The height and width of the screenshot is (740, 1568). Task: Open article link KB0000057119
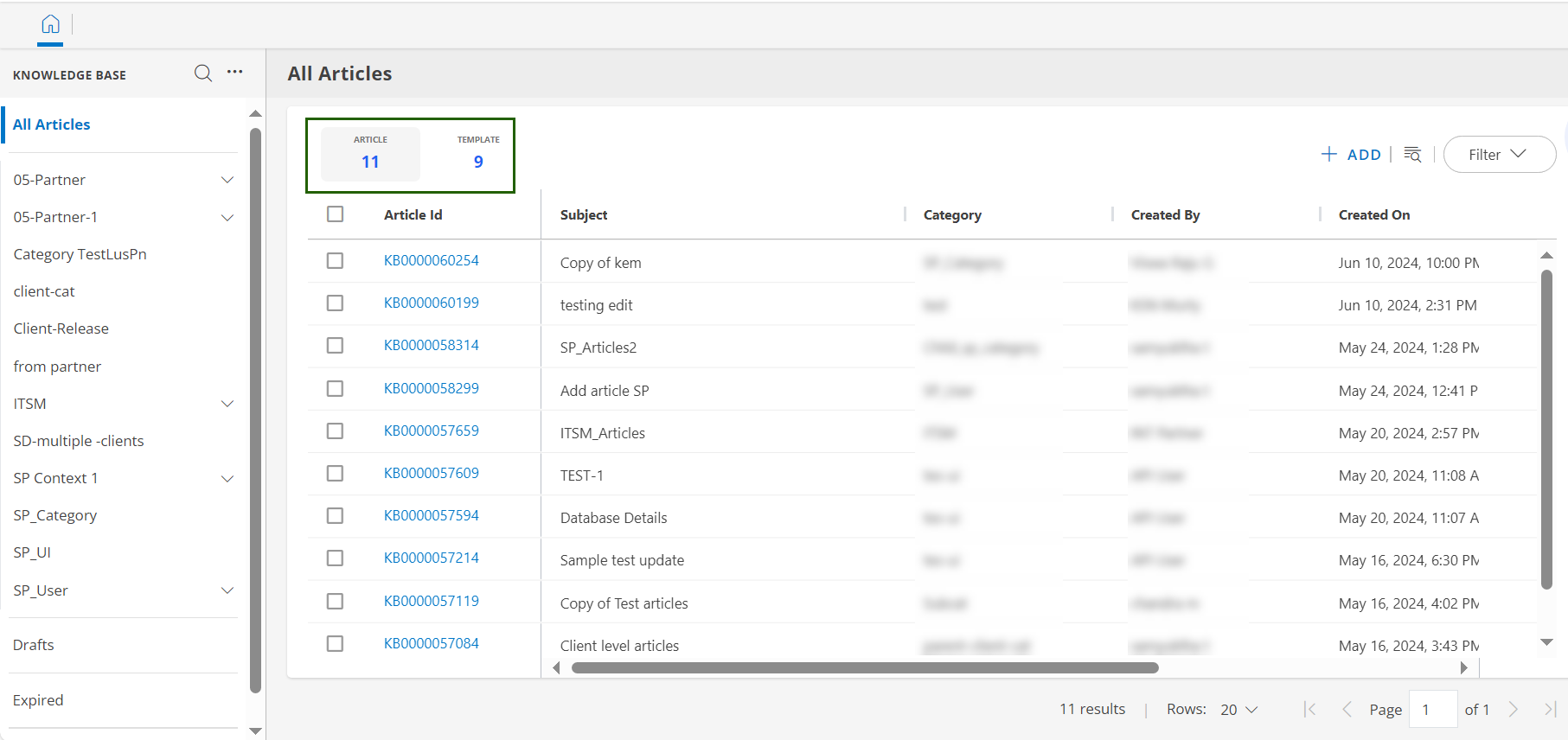click(x=432, y=601)
